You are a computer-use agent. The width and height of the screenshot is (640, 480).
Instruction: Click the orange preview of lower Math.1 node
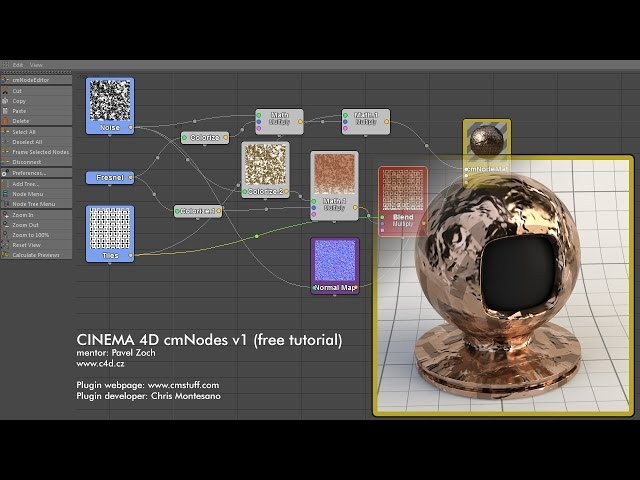point(335,174)
